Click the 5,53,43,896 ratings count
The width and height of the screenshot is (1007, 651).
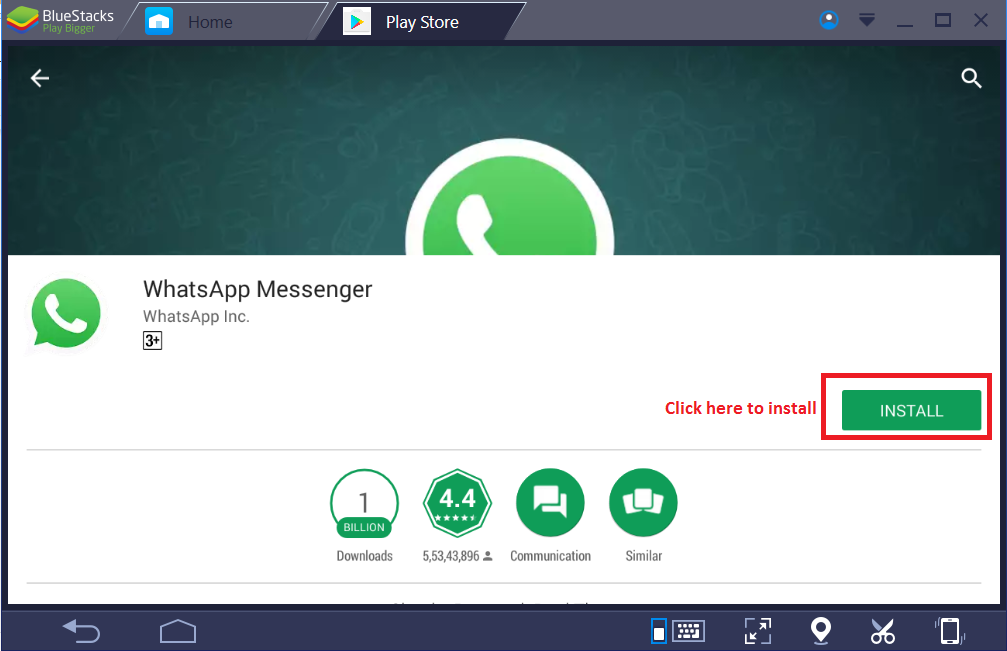coord(451,556)
